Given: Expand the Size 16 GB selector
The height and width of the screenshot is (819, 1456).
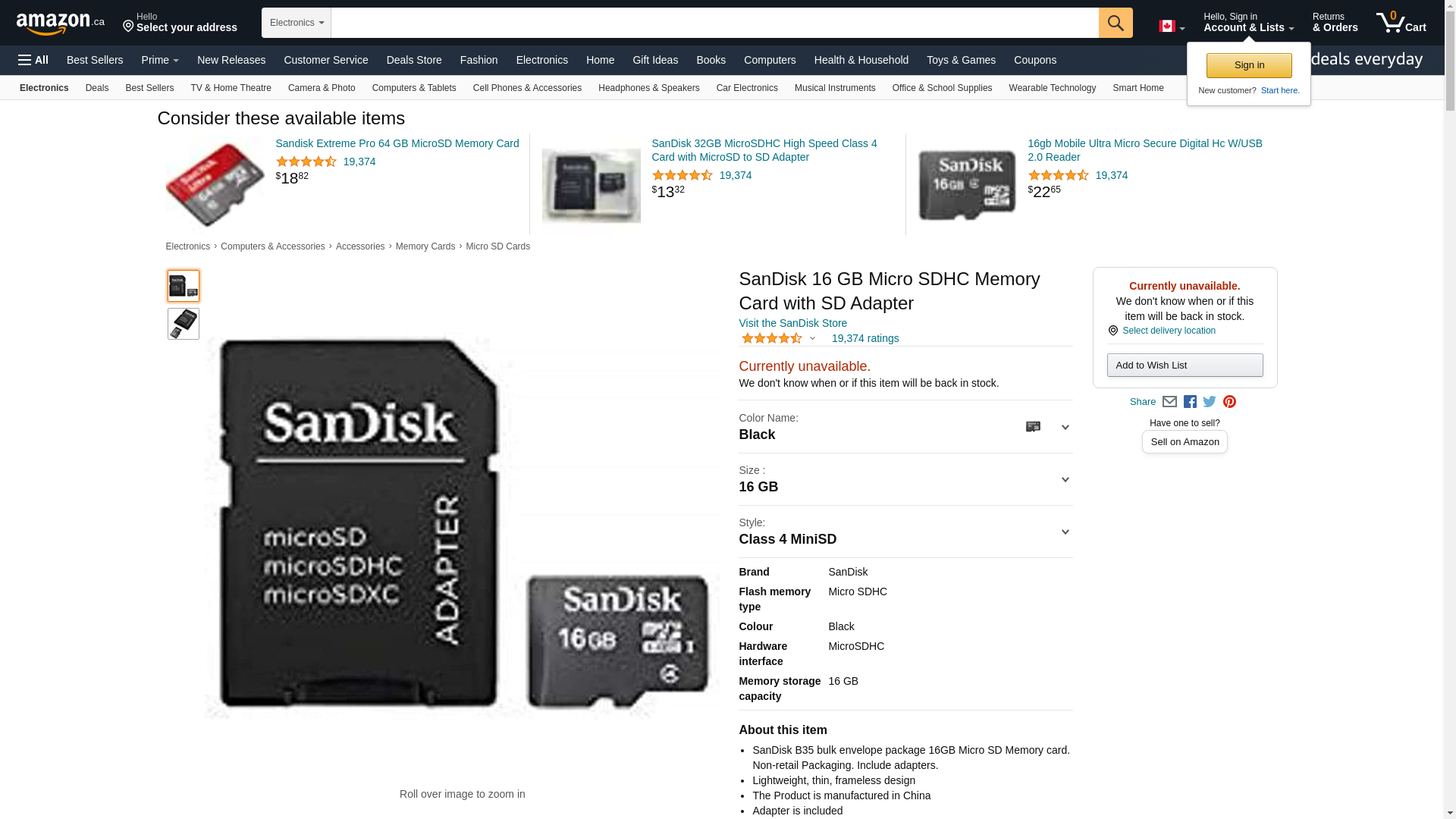Looking at the screenshot, I should (x=905, y=479).
